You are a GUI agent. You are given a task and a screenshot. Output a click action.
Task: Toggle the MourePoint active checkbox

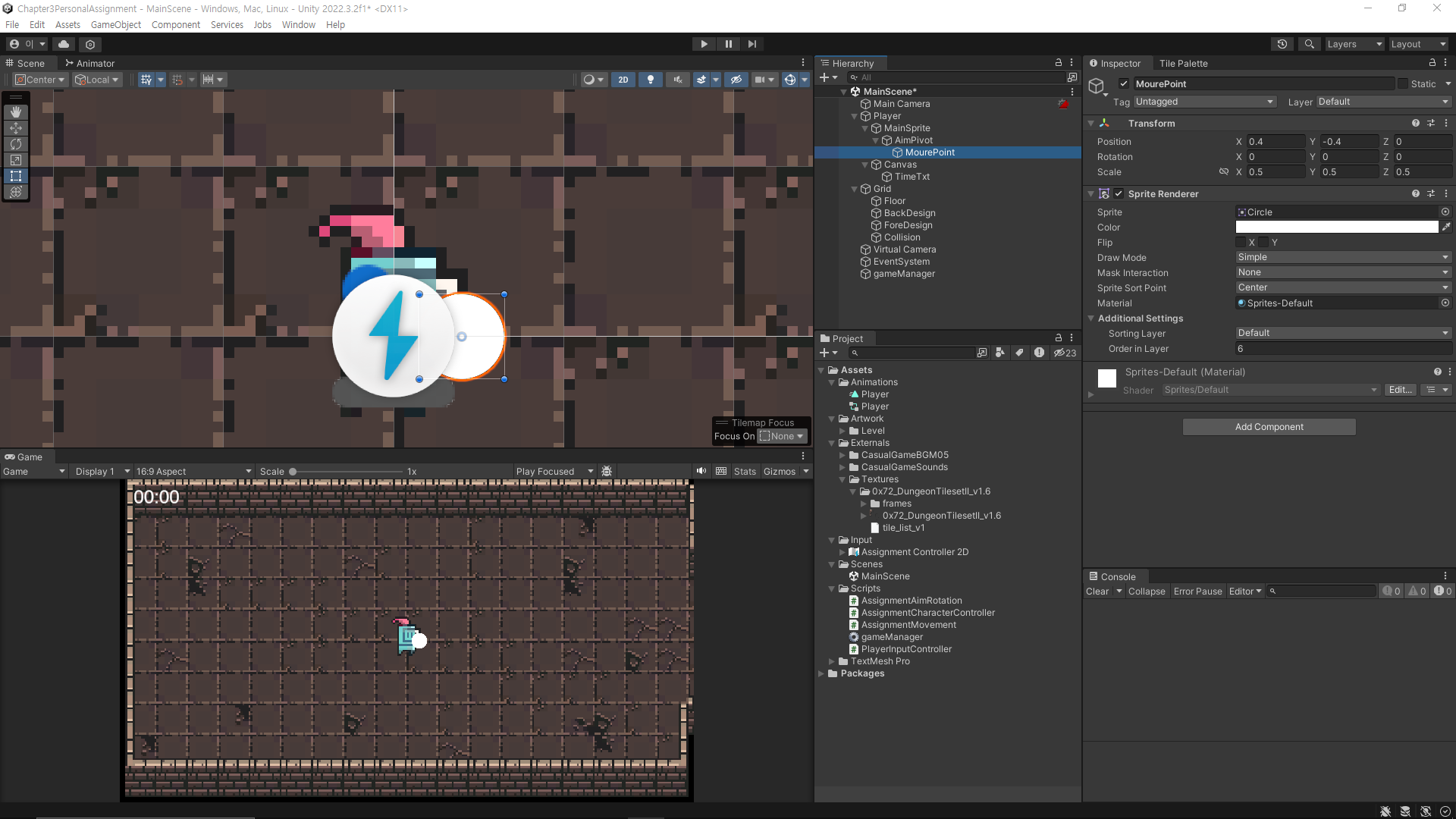(x=1124, y=83)
